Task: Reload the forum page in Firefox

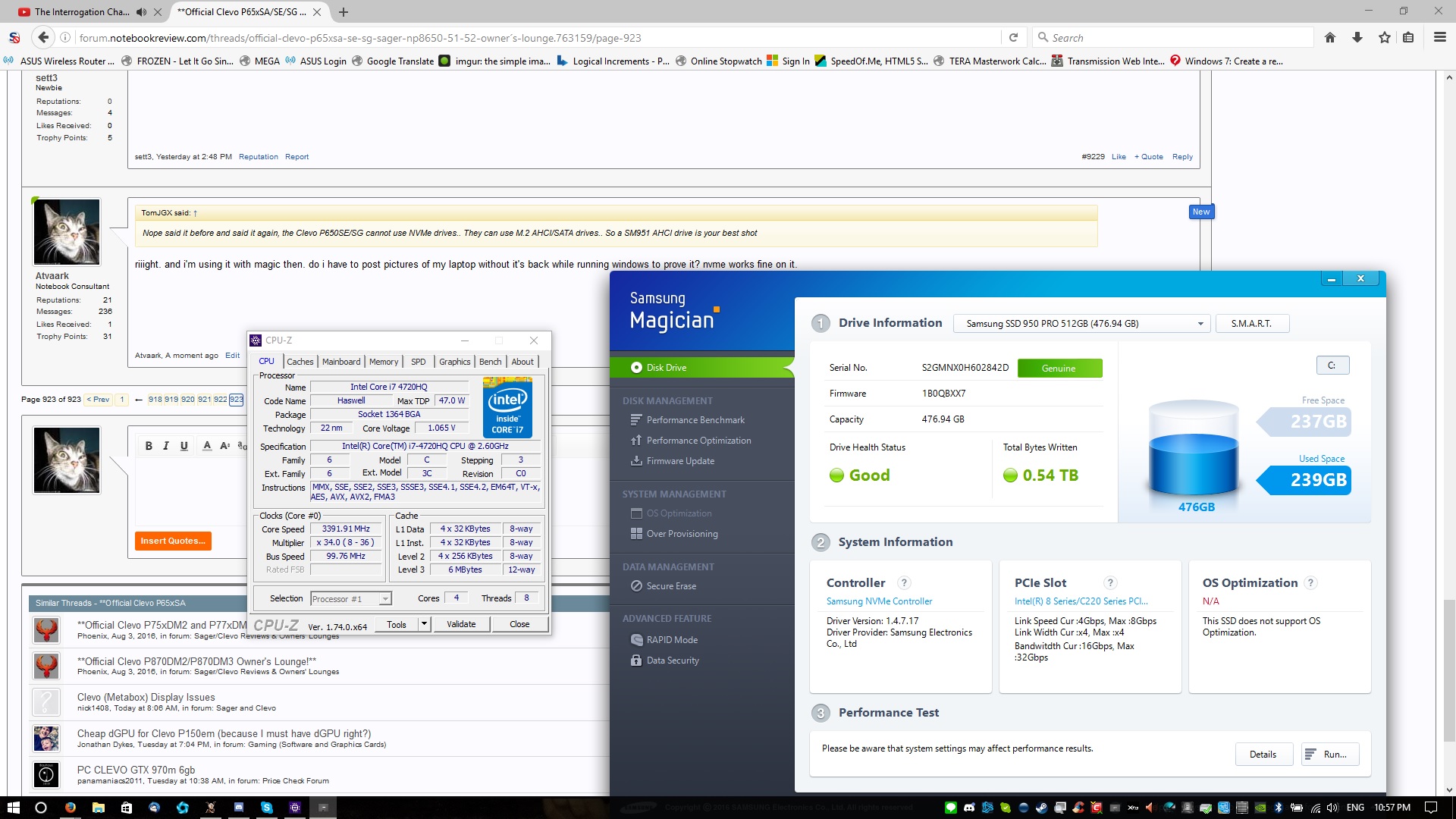Action: (1013, 37)
